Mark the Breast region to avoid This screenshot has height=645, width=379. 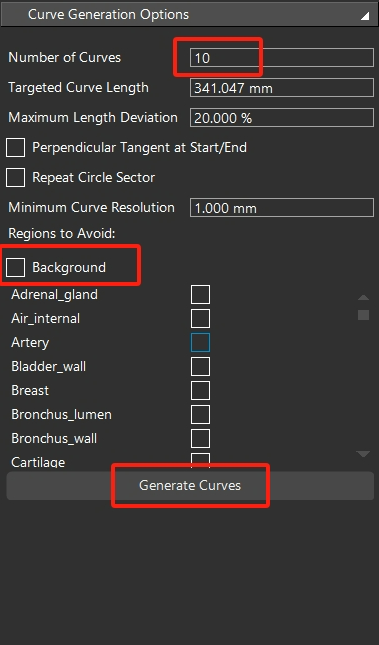[200, 390]
